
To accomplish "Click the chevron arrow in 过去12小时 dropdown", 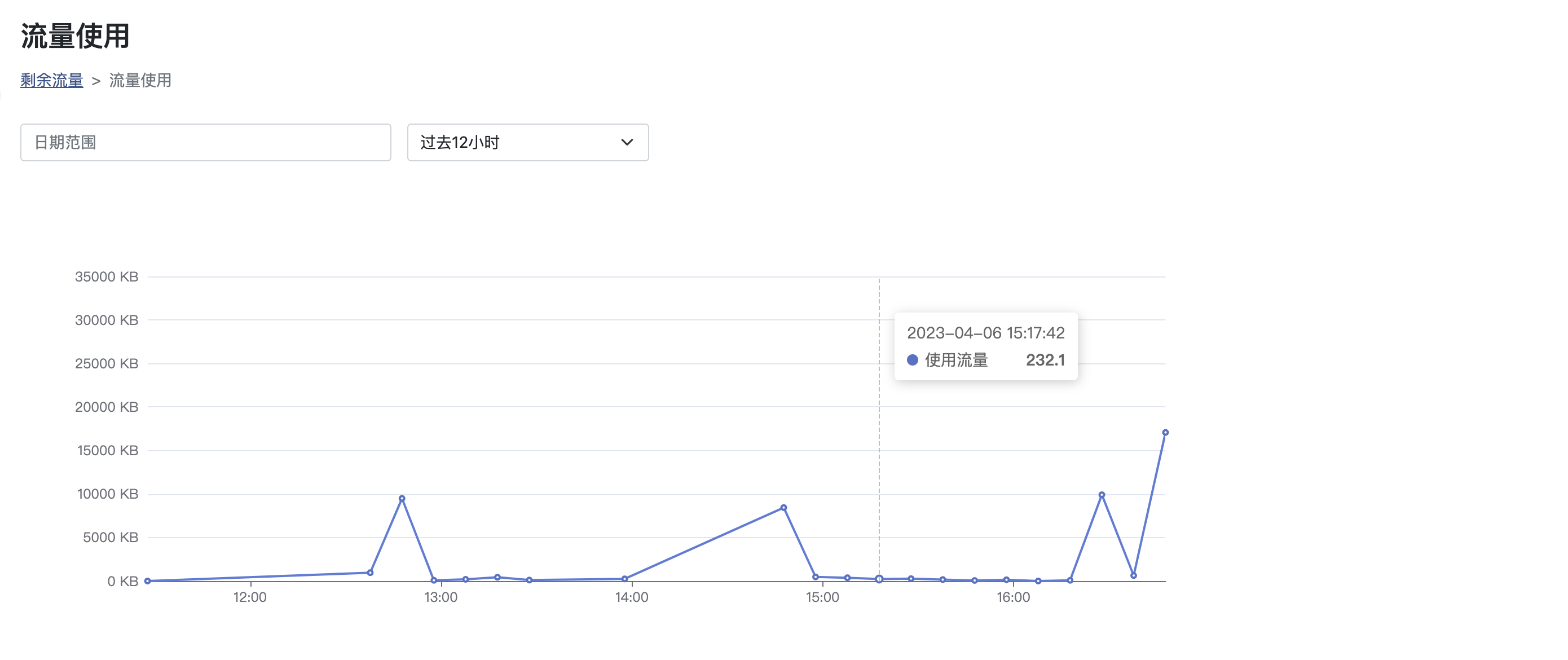I will (x=626, y=143).
